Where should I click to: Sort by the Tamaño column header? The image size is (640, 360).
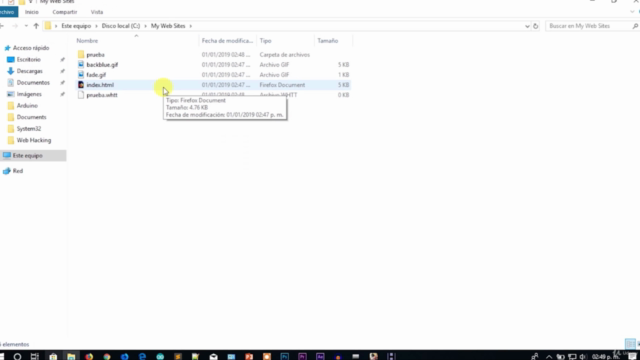[328, 41]
